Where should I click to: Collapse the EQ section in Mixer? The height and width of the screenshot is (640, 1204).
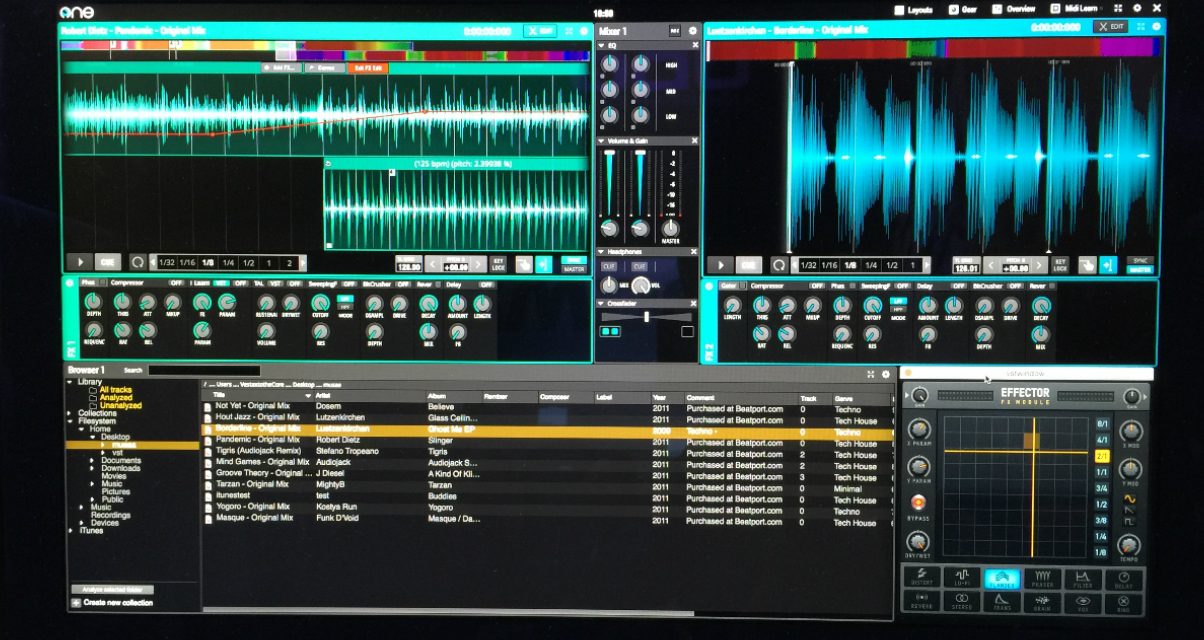[x=603, y=47]
